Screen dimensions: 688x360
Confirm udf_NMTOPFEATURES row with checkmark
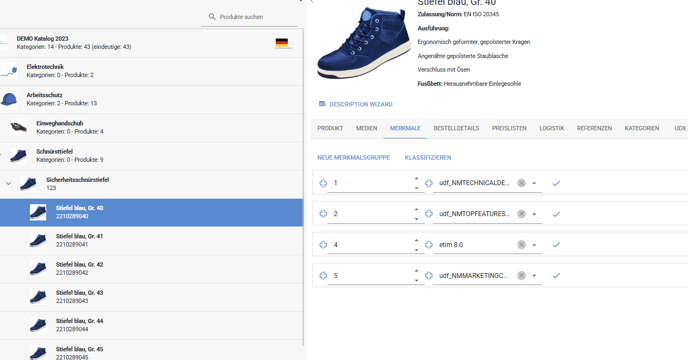pos(556,214)
